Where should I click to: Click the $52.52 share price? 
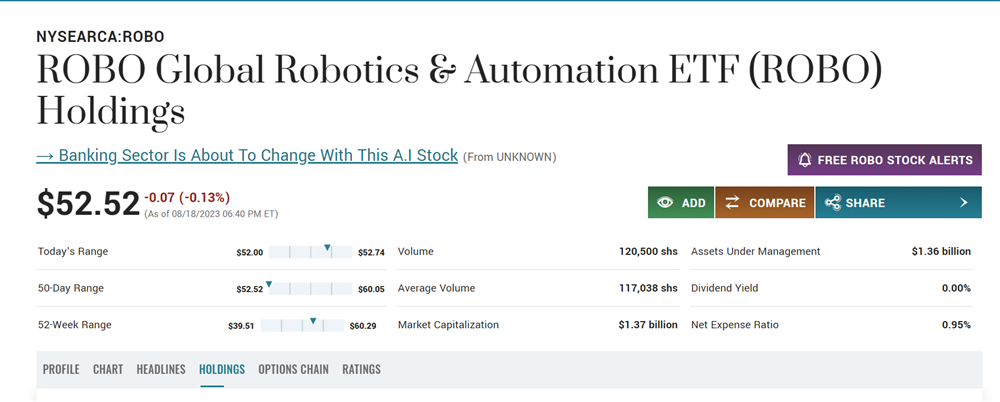point(88,203)
